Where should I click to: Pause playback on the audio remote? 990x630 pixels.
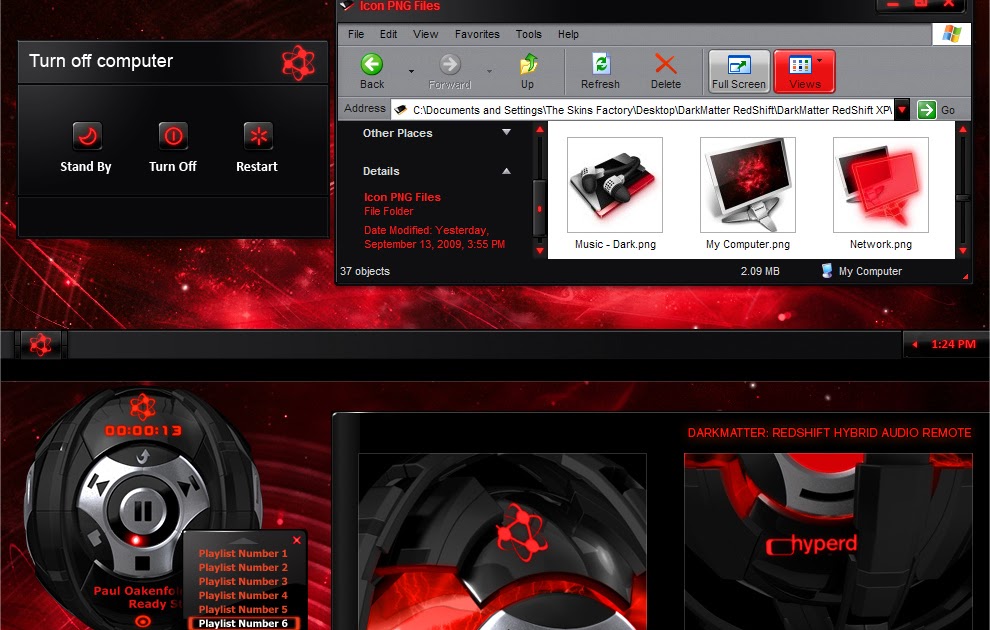click(x=143, y=511)
